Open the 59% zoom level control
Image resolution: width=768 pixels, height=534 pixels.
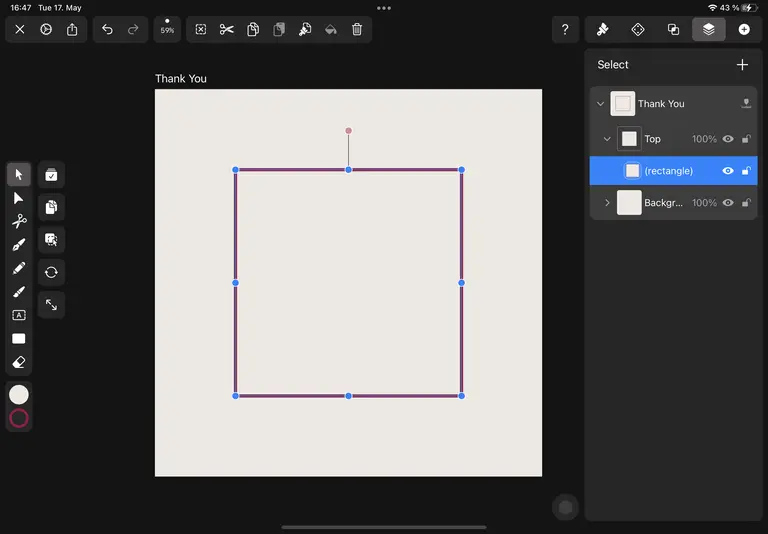point(167,29)
